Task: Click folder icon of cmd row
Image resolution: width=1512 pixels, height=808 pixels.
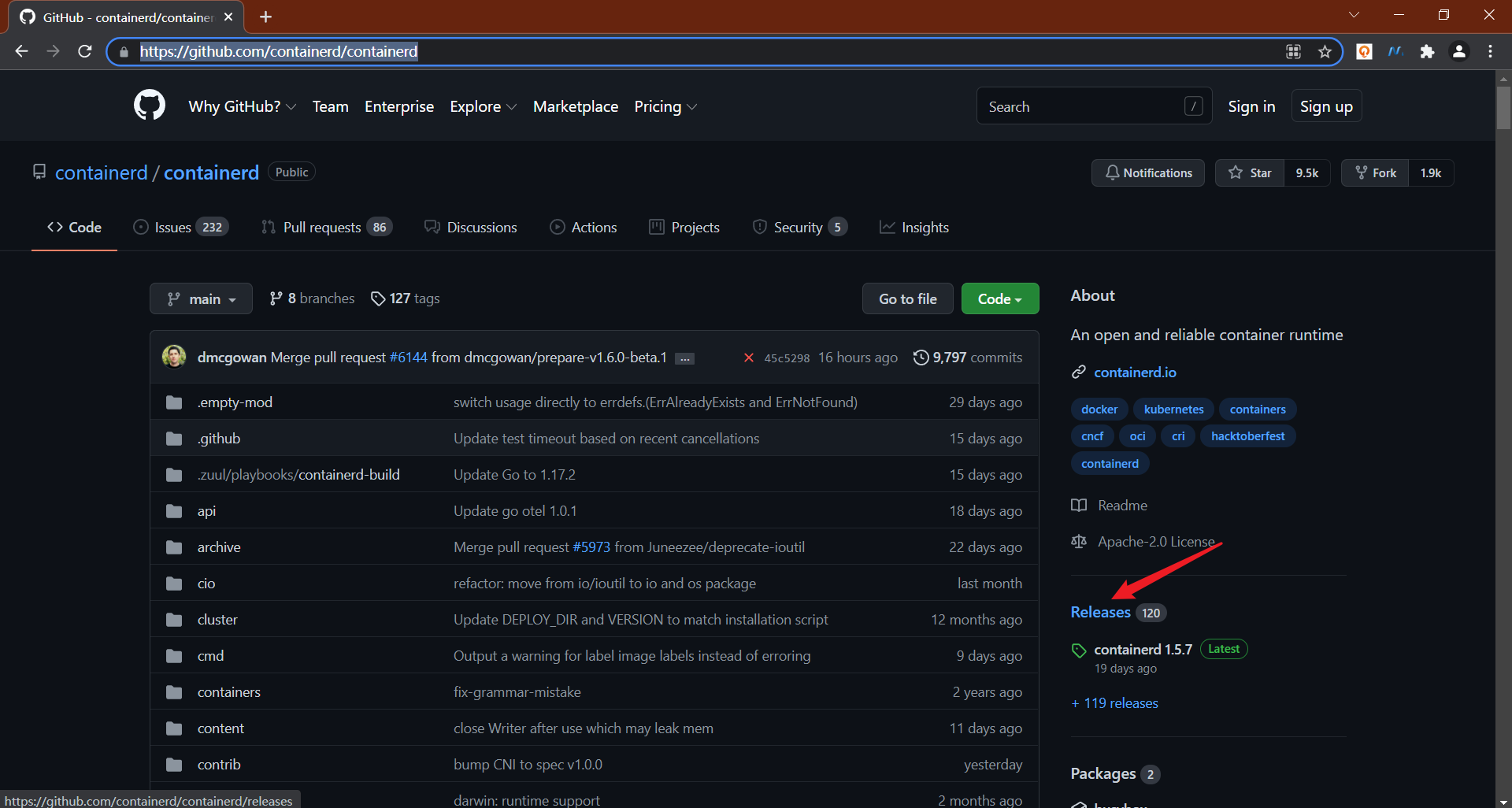Action: 174,656
